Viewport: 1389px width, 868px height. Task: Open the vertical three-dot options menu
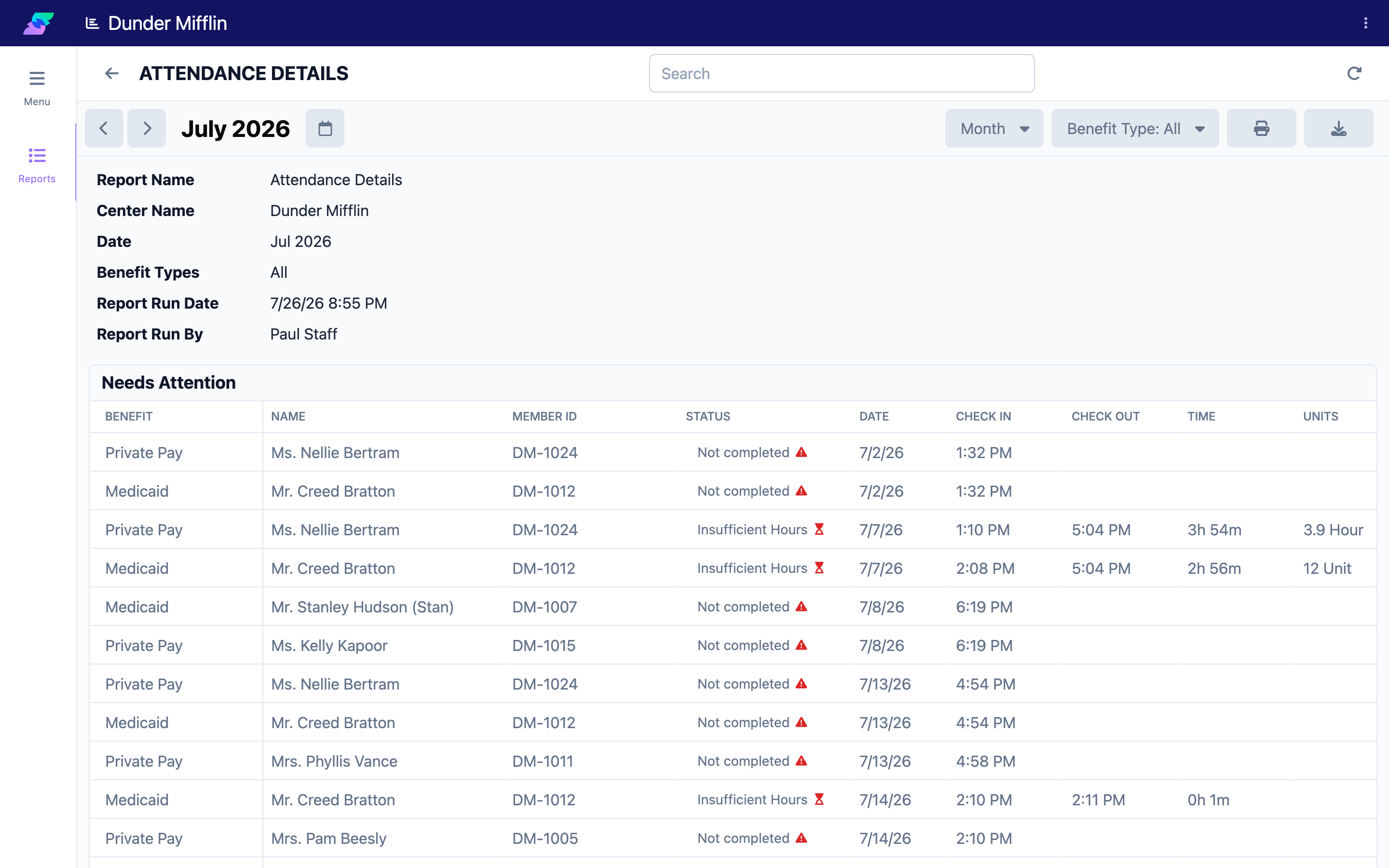(1365, 23)
